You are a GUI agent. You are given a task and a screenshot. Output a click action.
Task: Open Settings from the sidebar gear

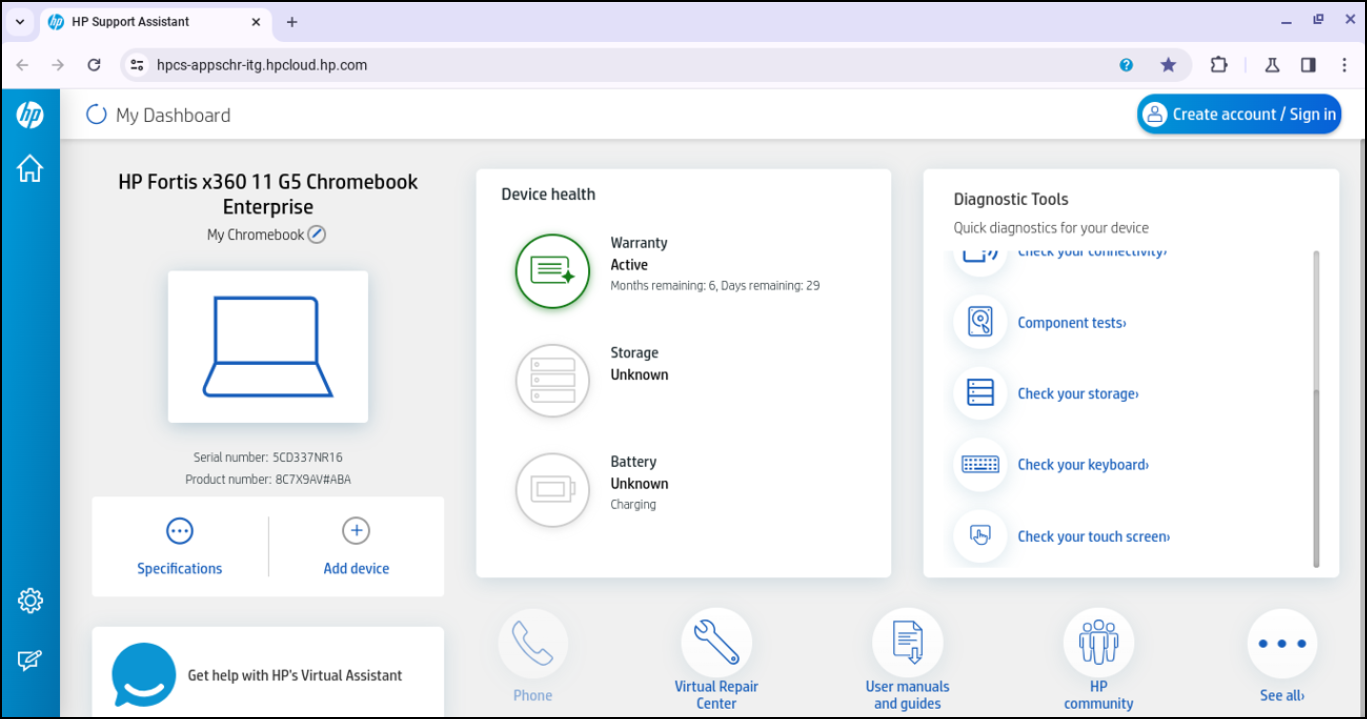(x=30, y=600)
